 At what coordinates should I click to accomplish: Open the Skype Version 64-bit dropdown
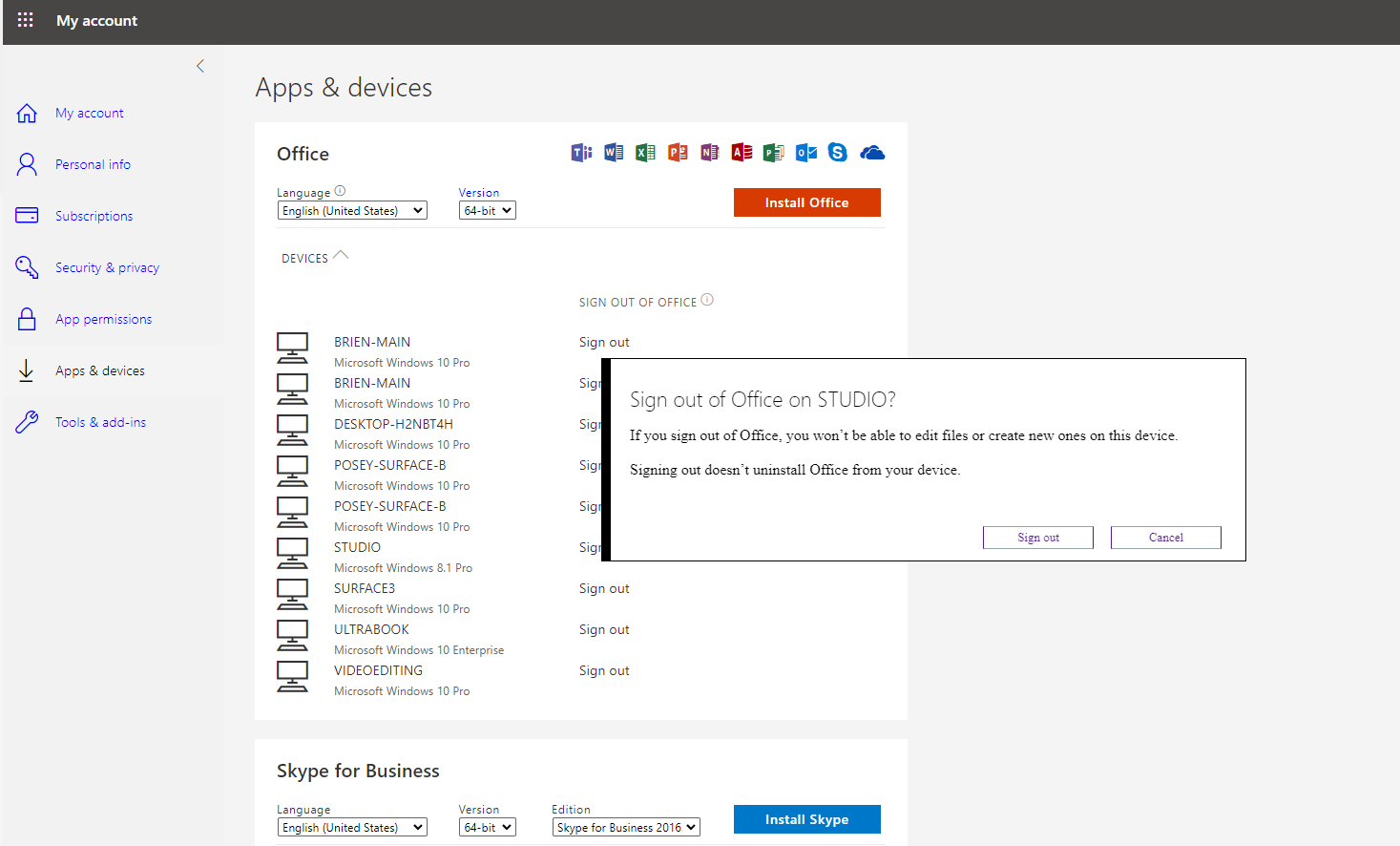tap(488, 828)
